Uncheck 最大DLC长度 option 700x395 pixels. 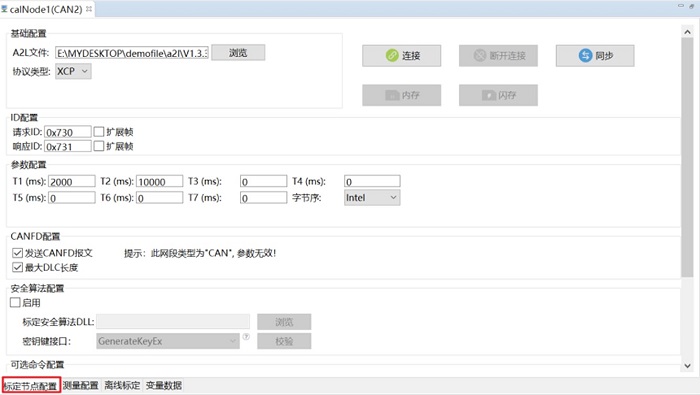point(17,267)
